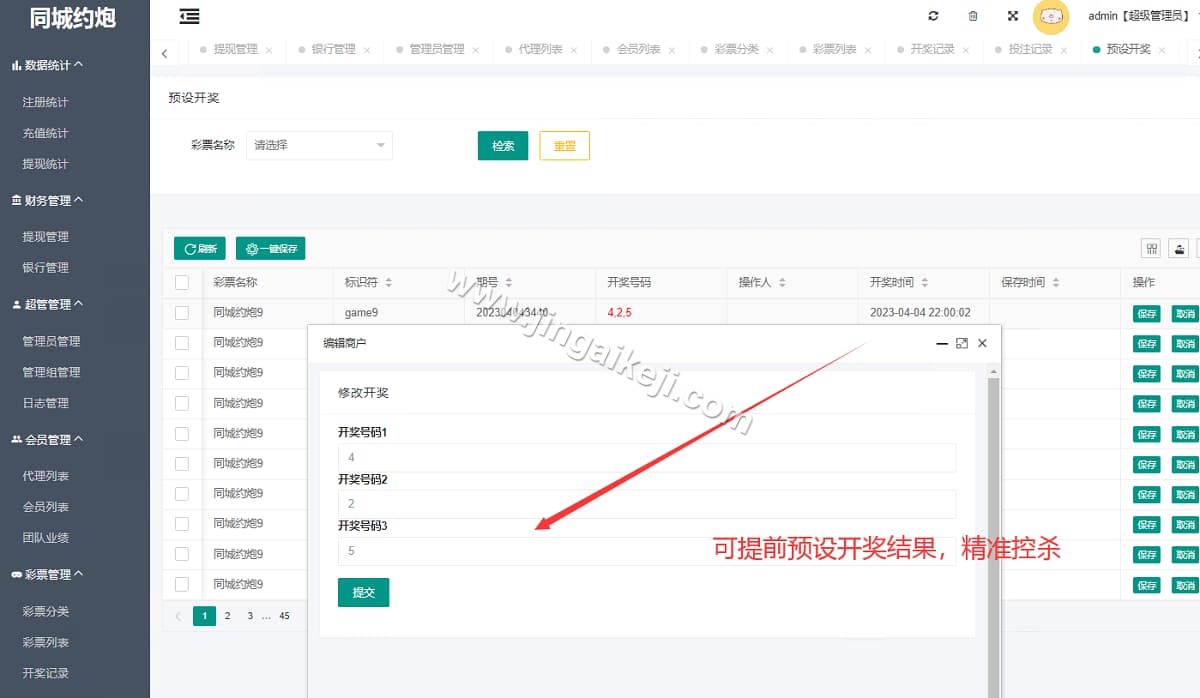
Task: Click the trash icon in the top bar
Action: point(972,16)
